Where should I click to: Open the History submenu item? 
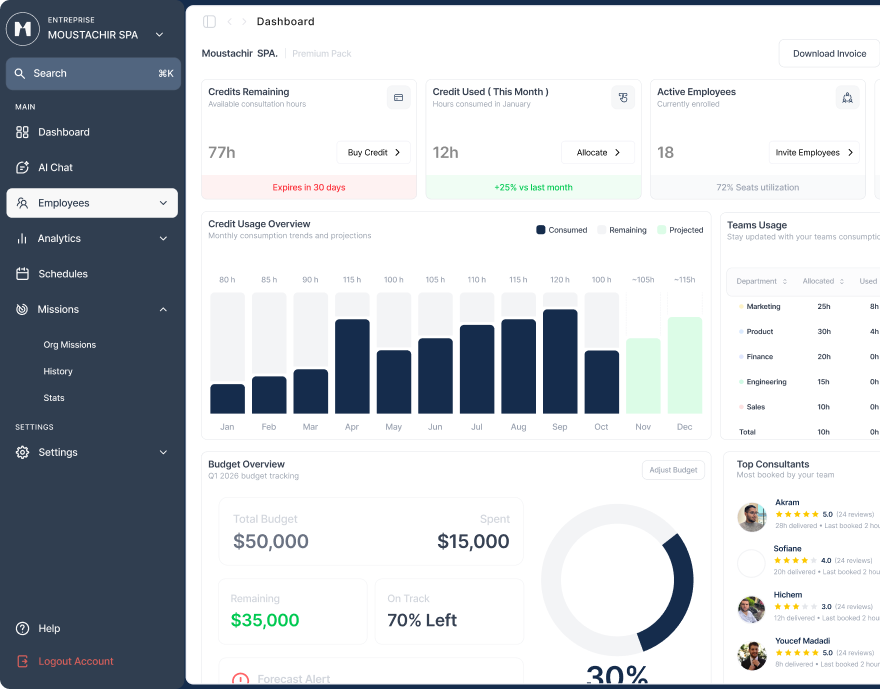click(x=58, y=371)
